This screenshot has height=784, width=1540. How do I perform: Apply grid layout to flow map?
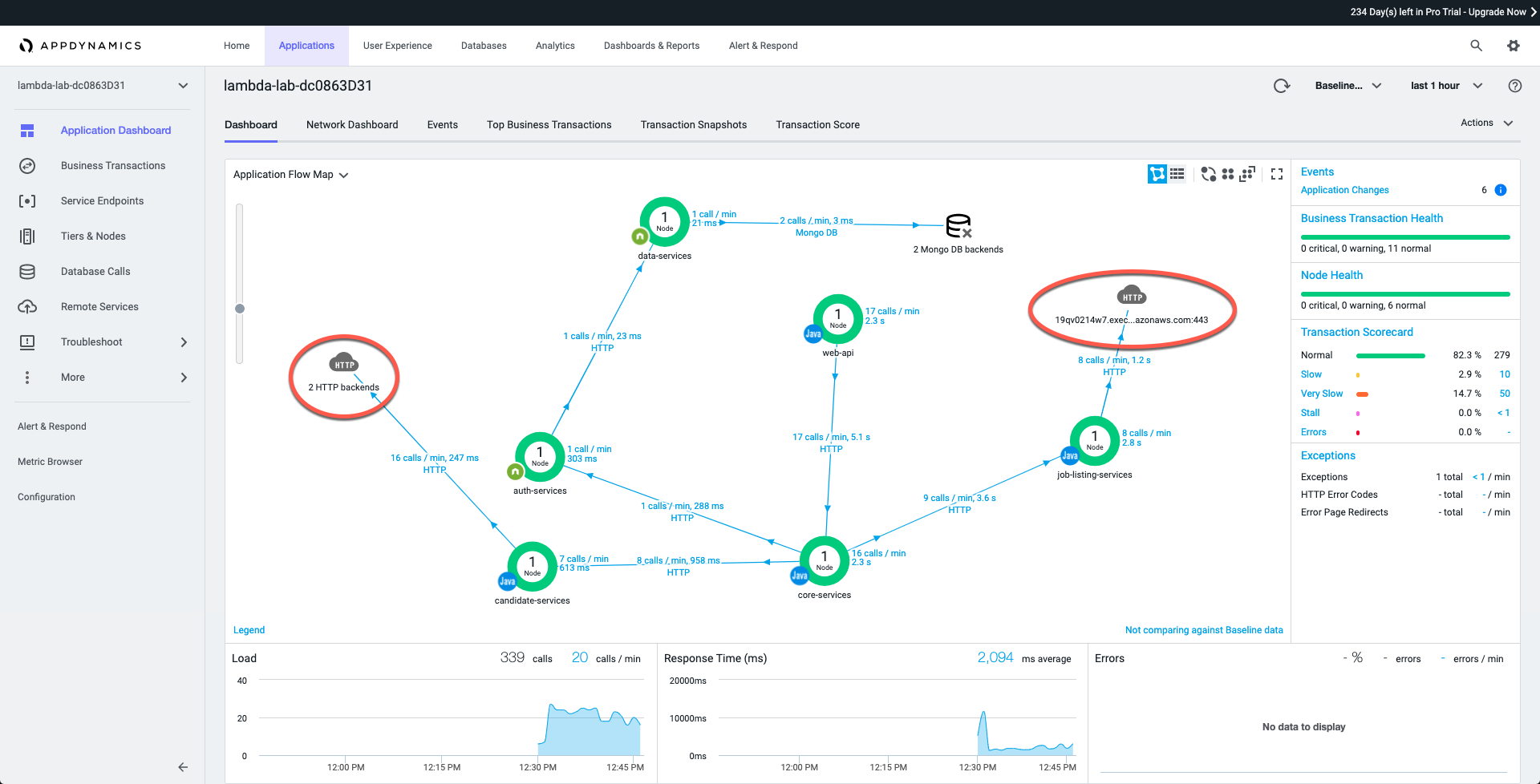[1227, 174]
